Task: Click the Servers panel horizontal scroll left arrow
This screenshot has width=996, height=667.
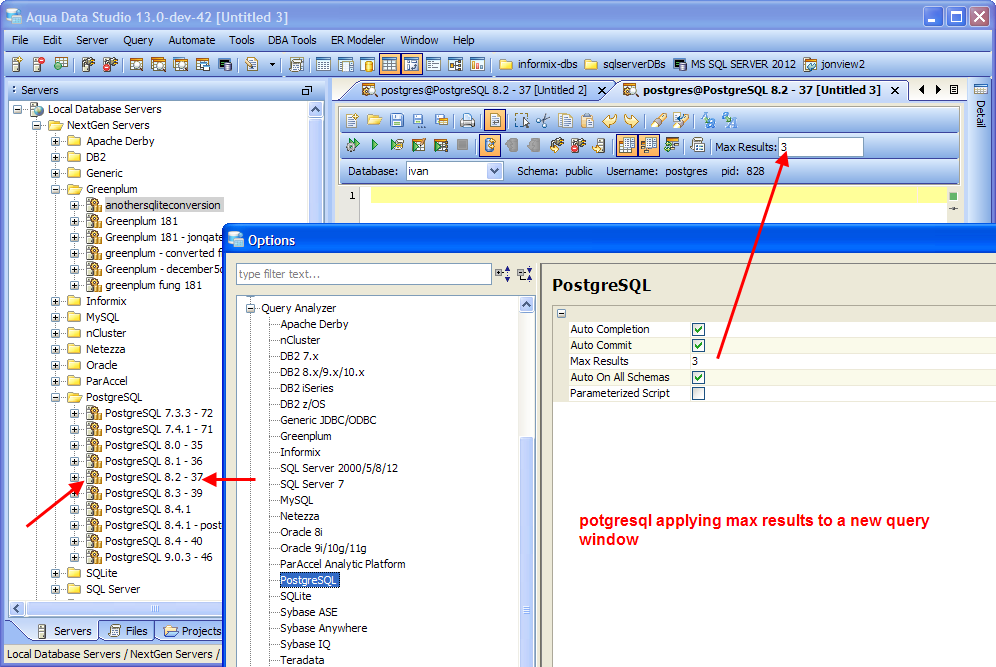Action: (17, 608)
